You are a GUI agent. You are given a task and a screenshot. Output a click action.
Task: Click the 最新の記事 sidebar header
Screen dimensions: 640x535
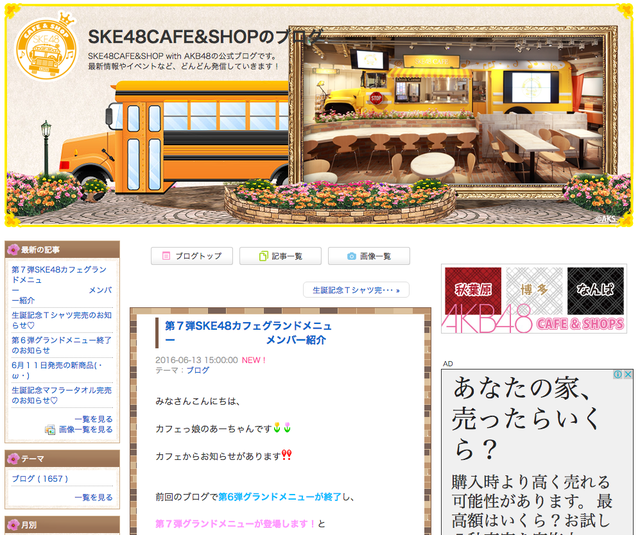click(x=62, y=249)
